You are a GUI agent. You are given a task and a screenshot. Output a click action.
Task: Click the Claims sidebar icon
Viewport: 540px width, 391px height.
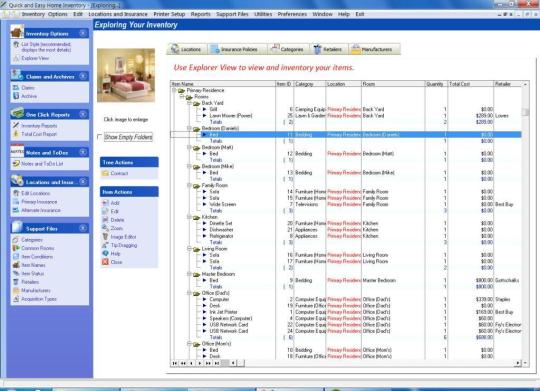(16, 88)
